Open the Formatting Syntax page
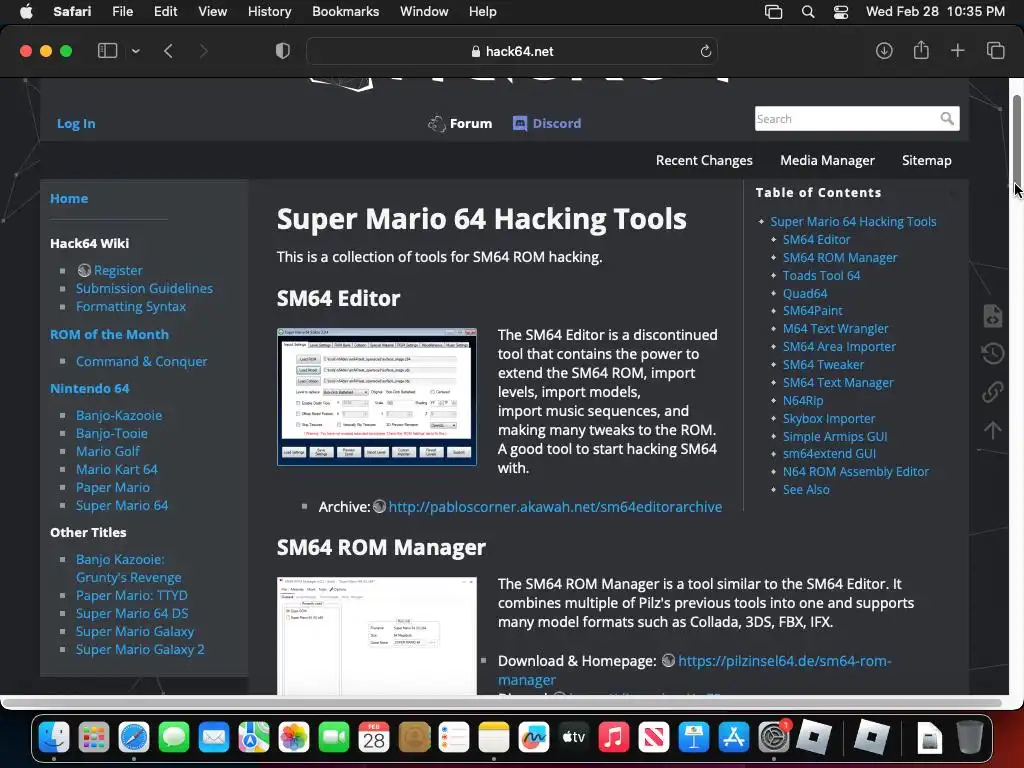 coord(131,306)
